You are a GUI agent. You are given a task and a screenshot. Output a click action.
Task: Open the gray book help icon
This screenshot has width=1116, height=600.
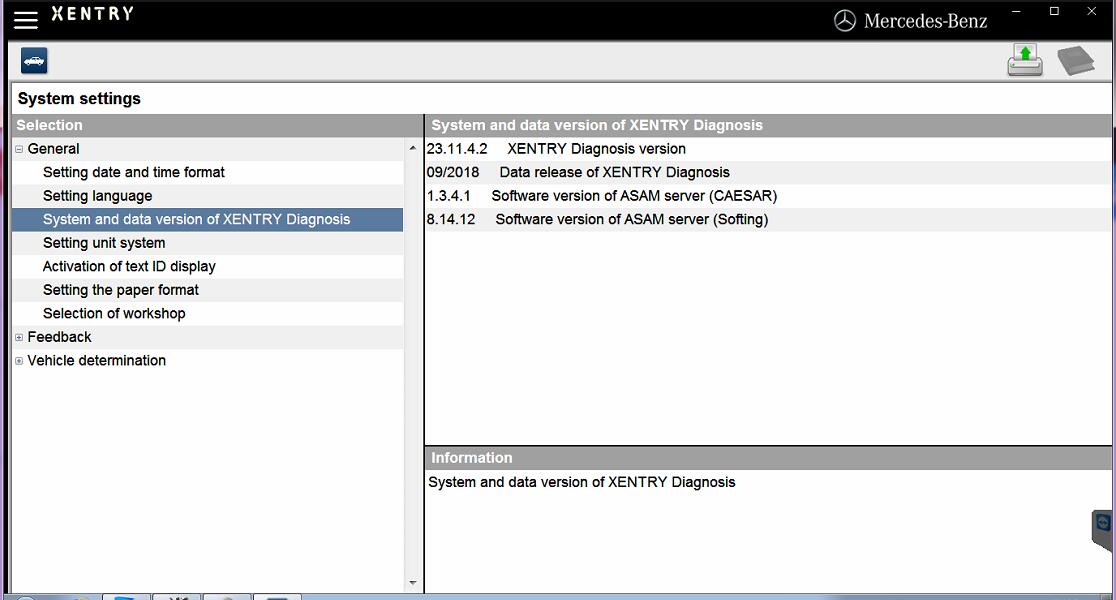point(1075,61)
